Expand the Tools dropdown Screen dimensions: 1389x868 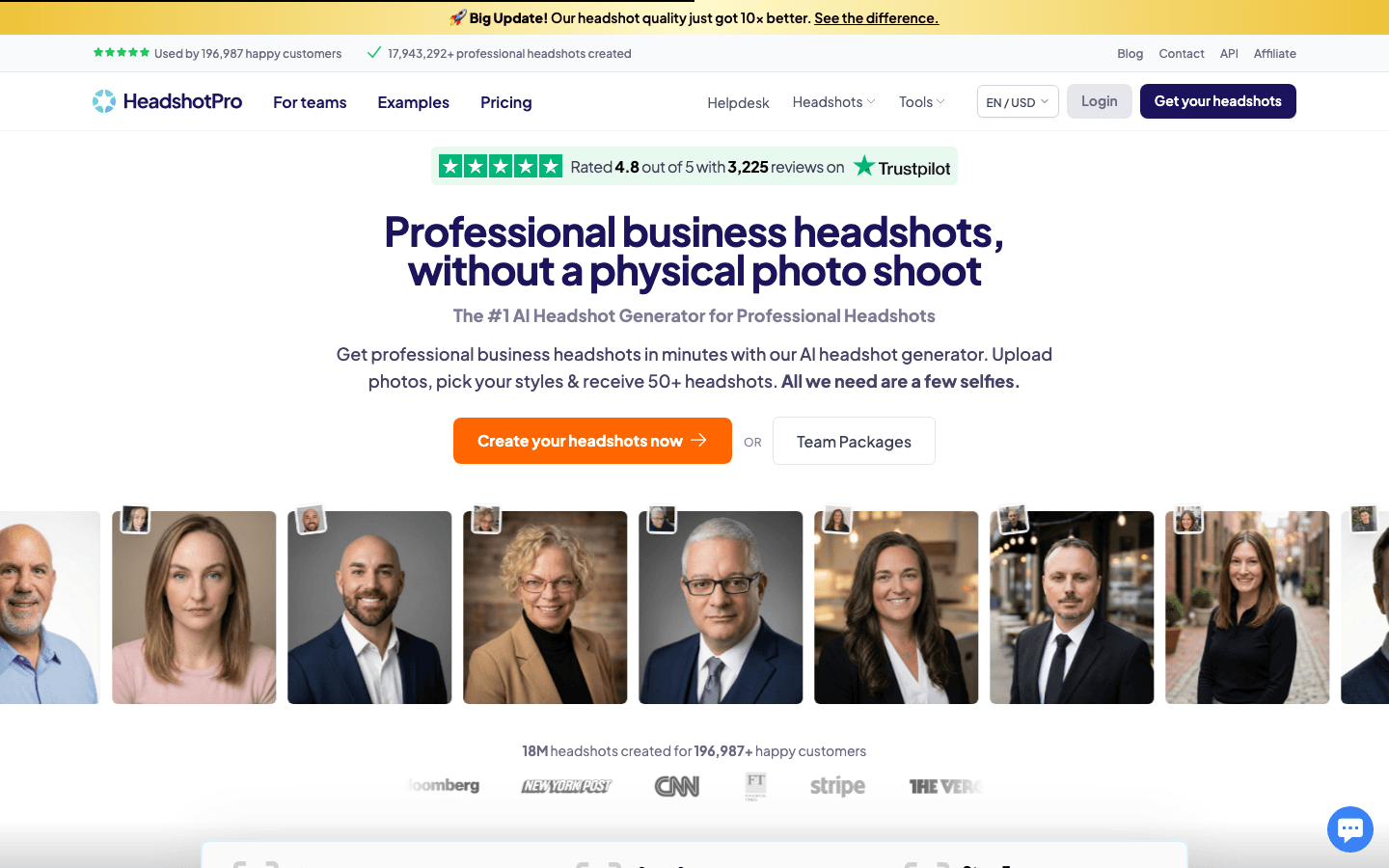(920, 101)
